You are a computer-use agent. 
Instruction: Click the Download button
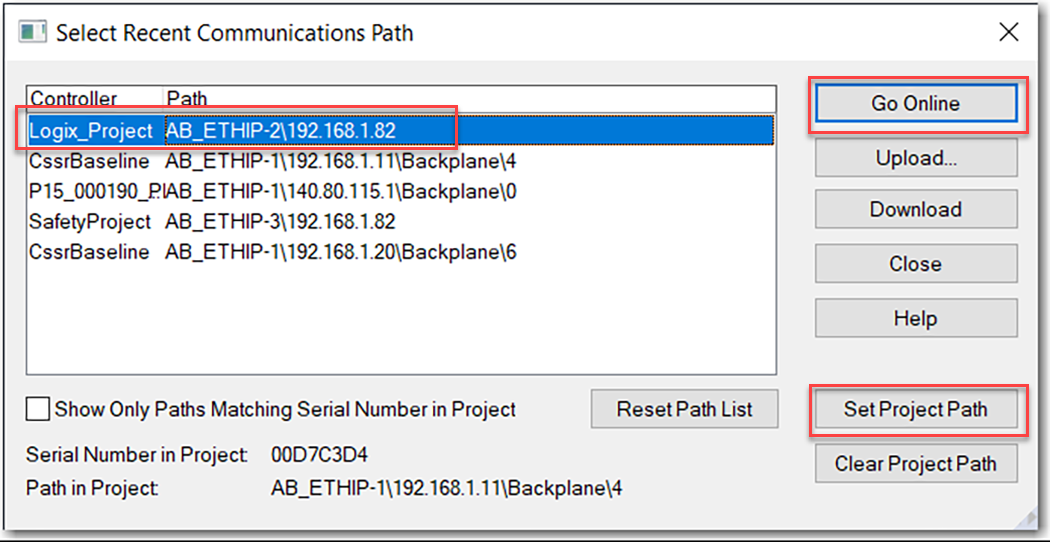[x=915, y=210]
